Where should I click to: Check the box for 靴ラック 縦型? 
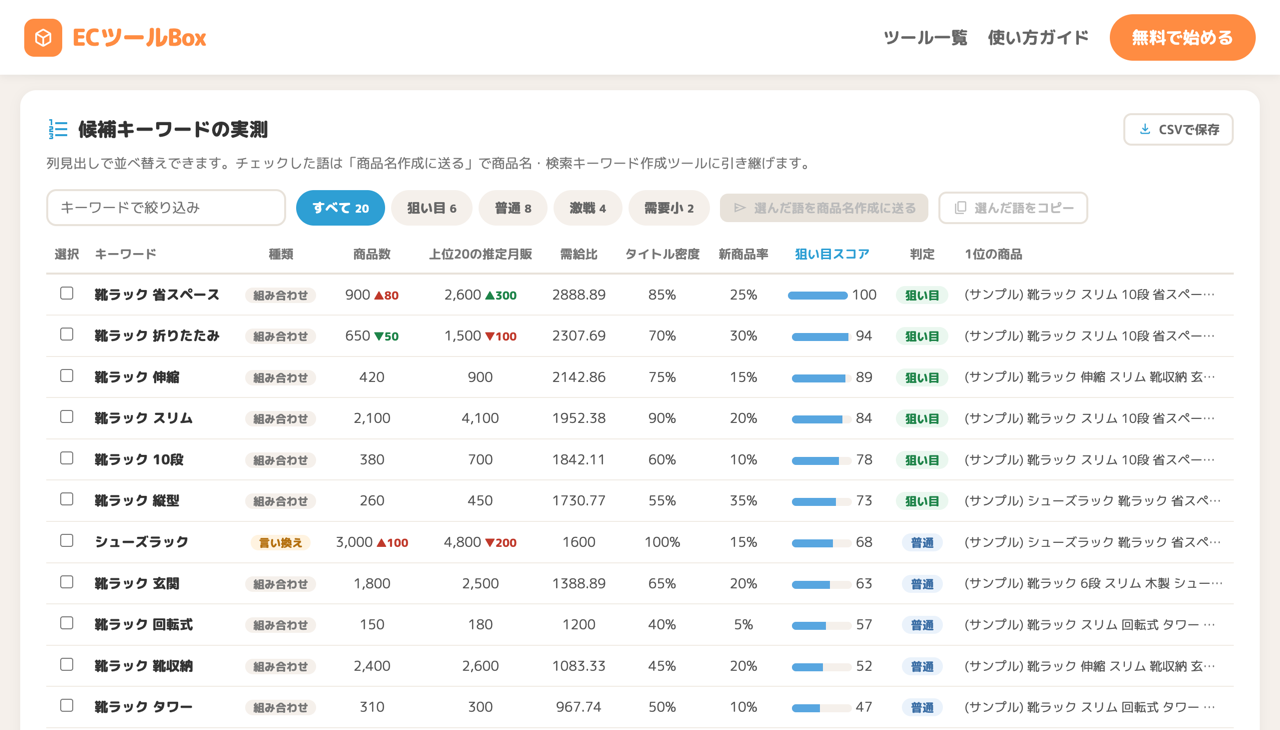tap(67, 500)
